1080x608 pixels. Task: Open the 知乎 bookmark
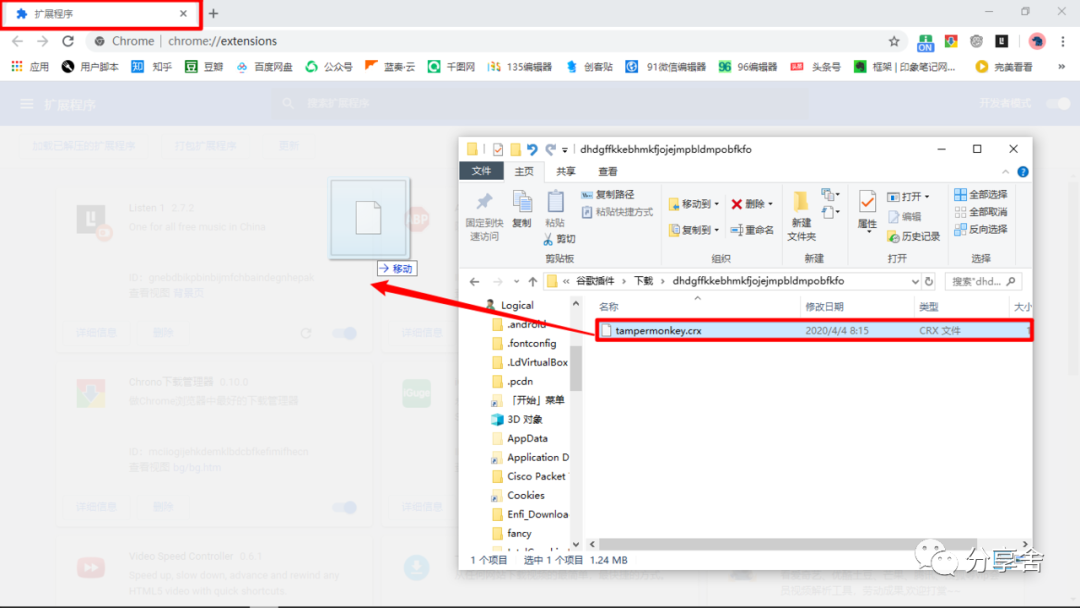pos(152,67)
